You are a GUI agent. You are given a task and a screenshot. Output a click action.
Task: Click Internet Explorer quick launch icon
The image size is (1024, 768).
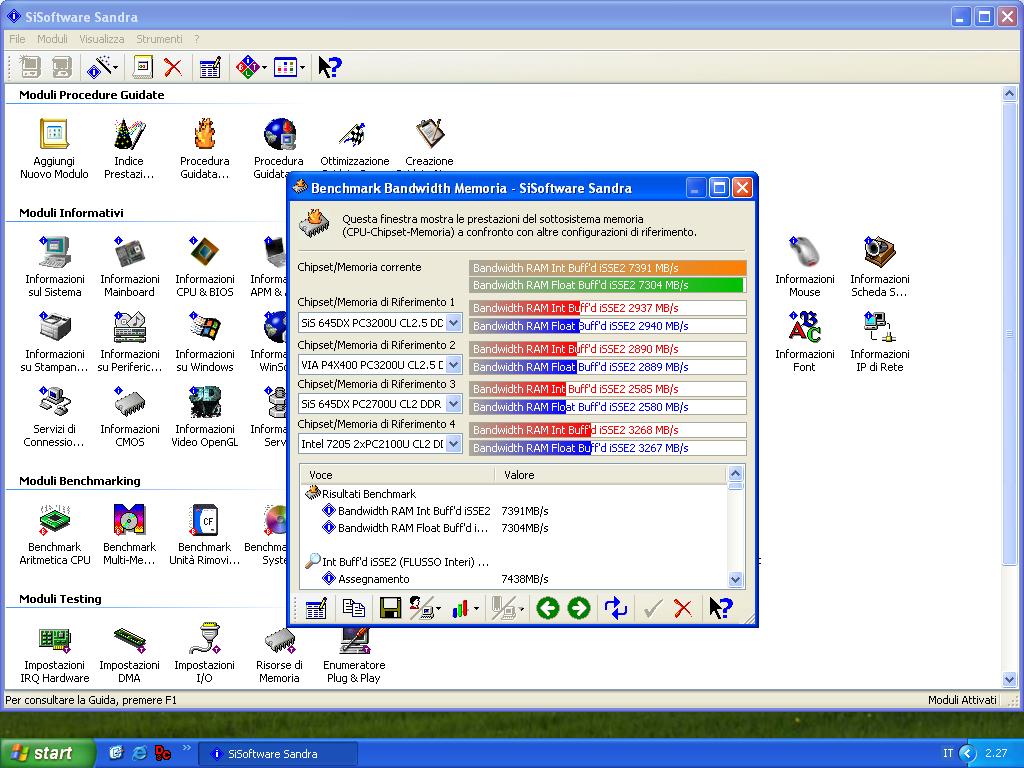tap(139, 753)
